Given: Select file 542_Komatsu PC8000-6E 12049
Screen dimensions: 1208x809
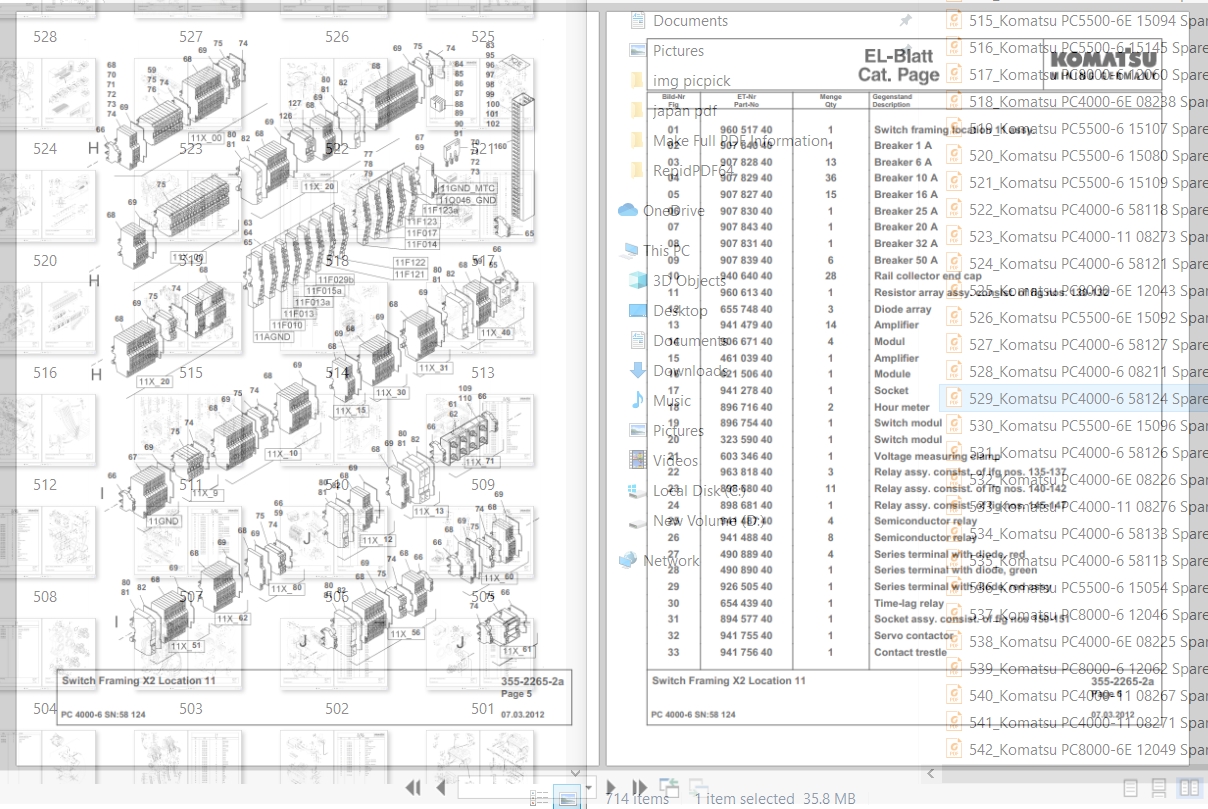Looking at the screenshot, I should click(1088, 749).
